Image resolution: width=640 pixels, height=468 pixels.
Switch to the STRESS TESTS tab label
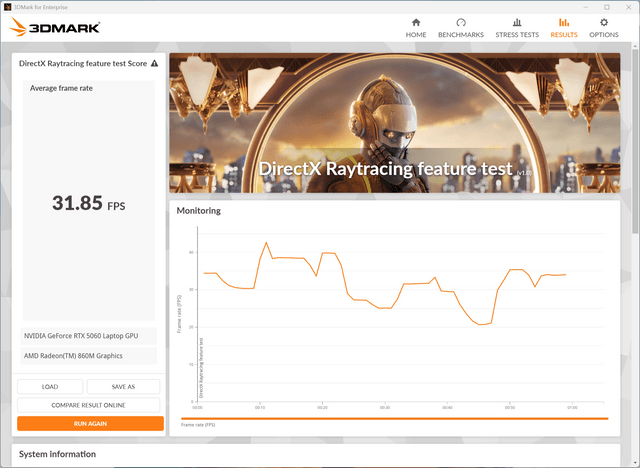(517, 35)
